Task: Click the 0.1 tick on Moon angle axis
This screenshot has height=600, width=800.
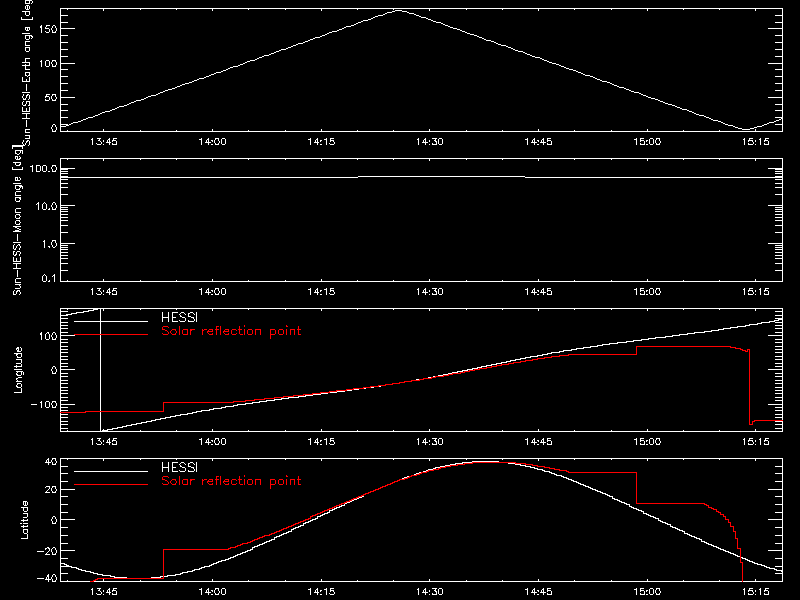Action: point(49,279)
